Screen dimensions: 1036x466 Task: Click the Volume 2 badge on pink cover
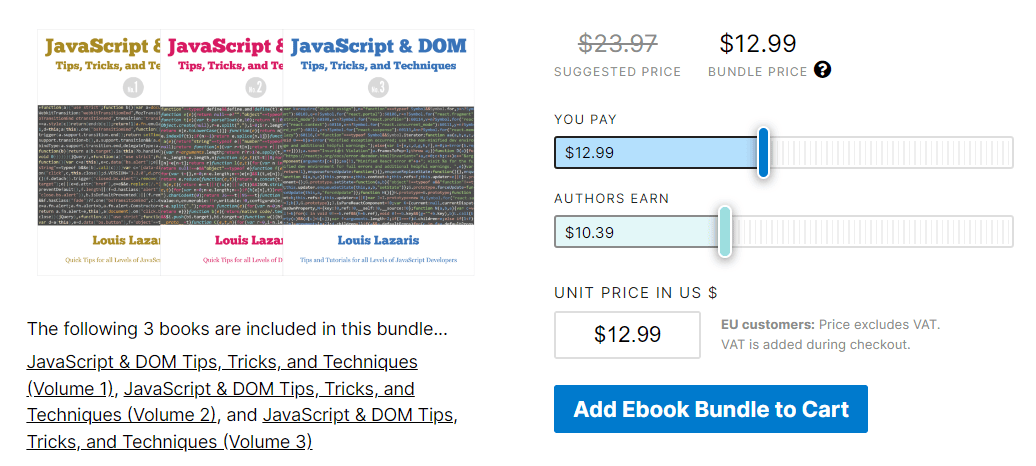(256, 86)
